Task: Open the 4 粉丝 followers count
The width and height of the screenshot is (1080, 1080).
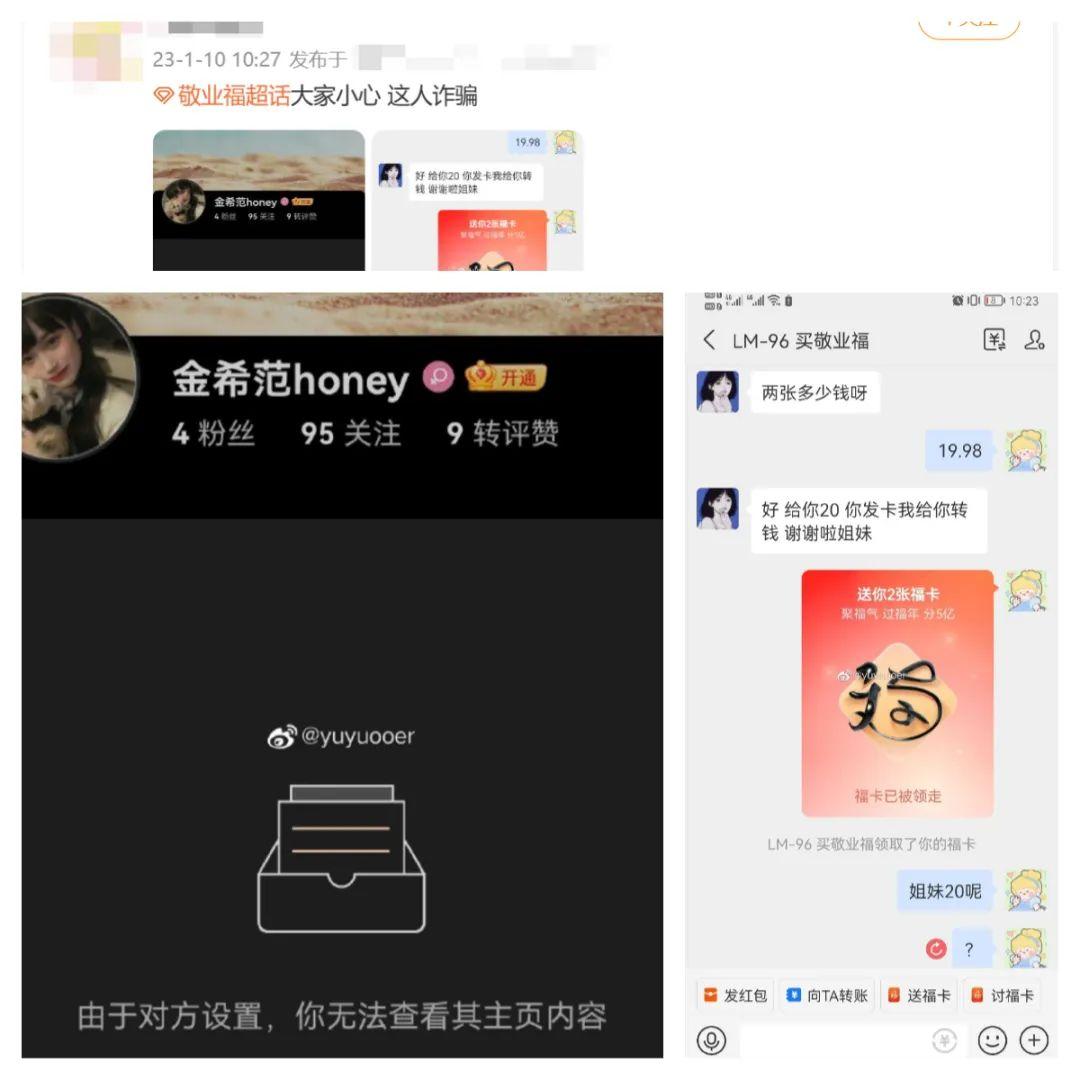Action: [214, 434]
